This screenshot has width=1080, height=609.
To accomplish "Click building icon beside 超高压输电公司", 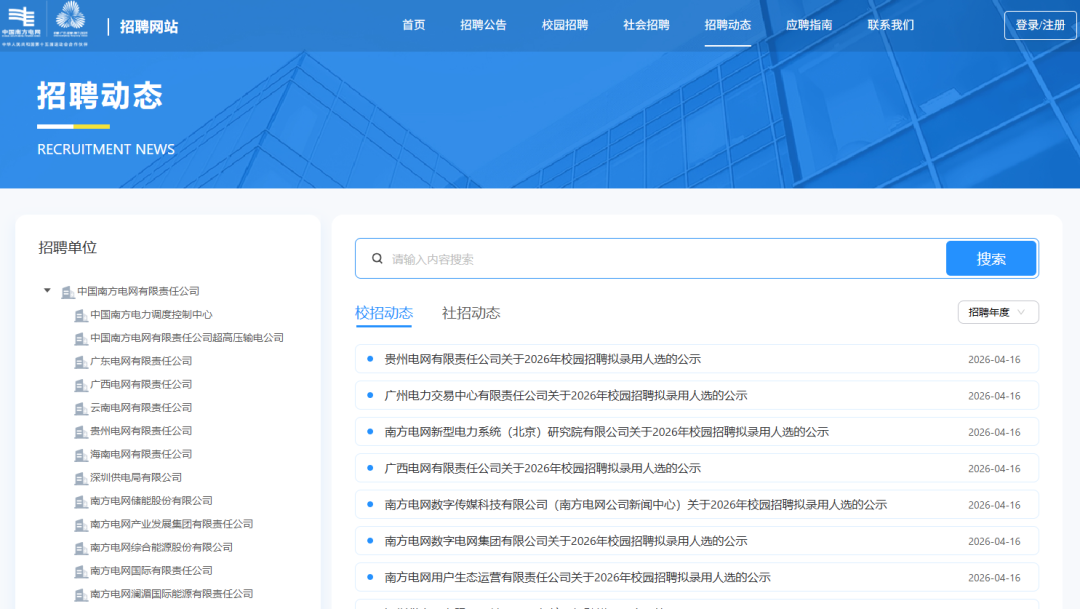I will tap(81, 339).
